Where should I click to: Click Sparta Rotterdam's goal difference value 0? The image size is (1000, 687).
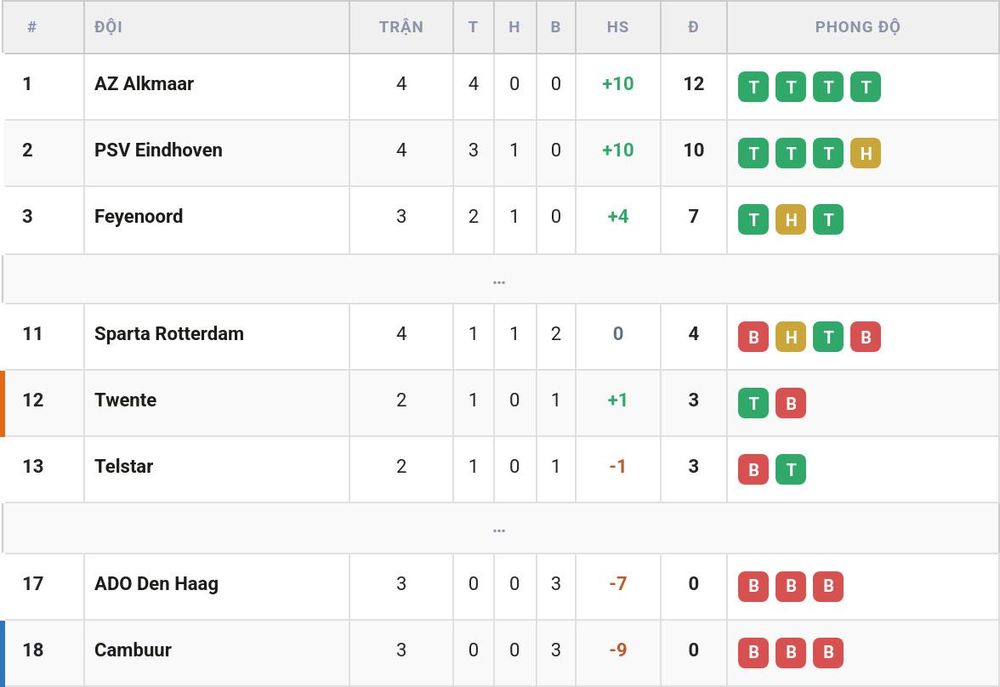point(618,334)
